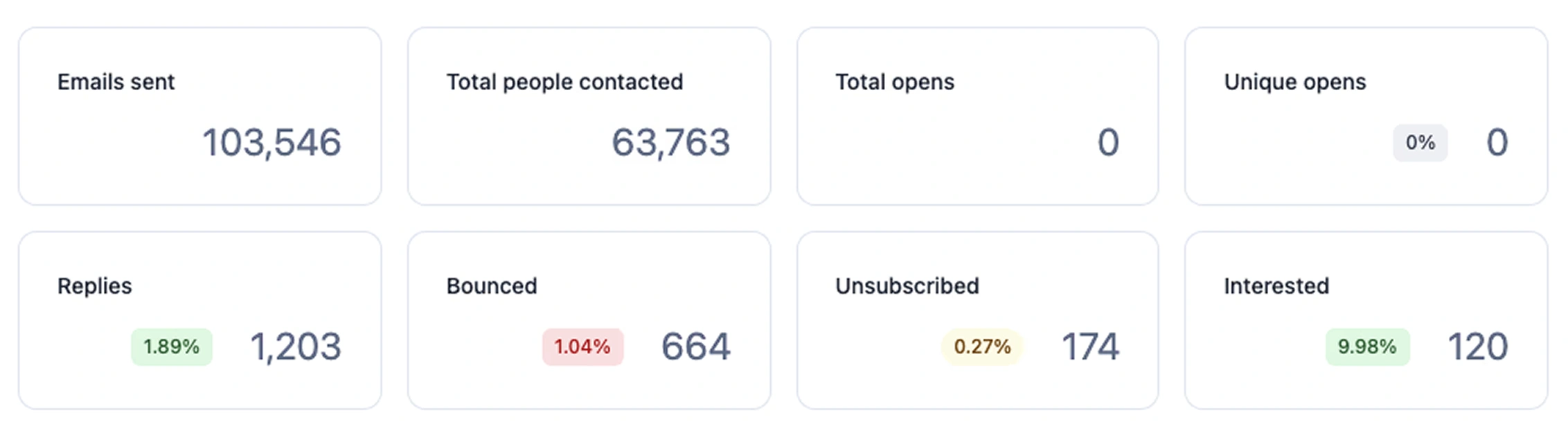Click the Replies card heading
The image size is (1568, 424).
[94, 285]
